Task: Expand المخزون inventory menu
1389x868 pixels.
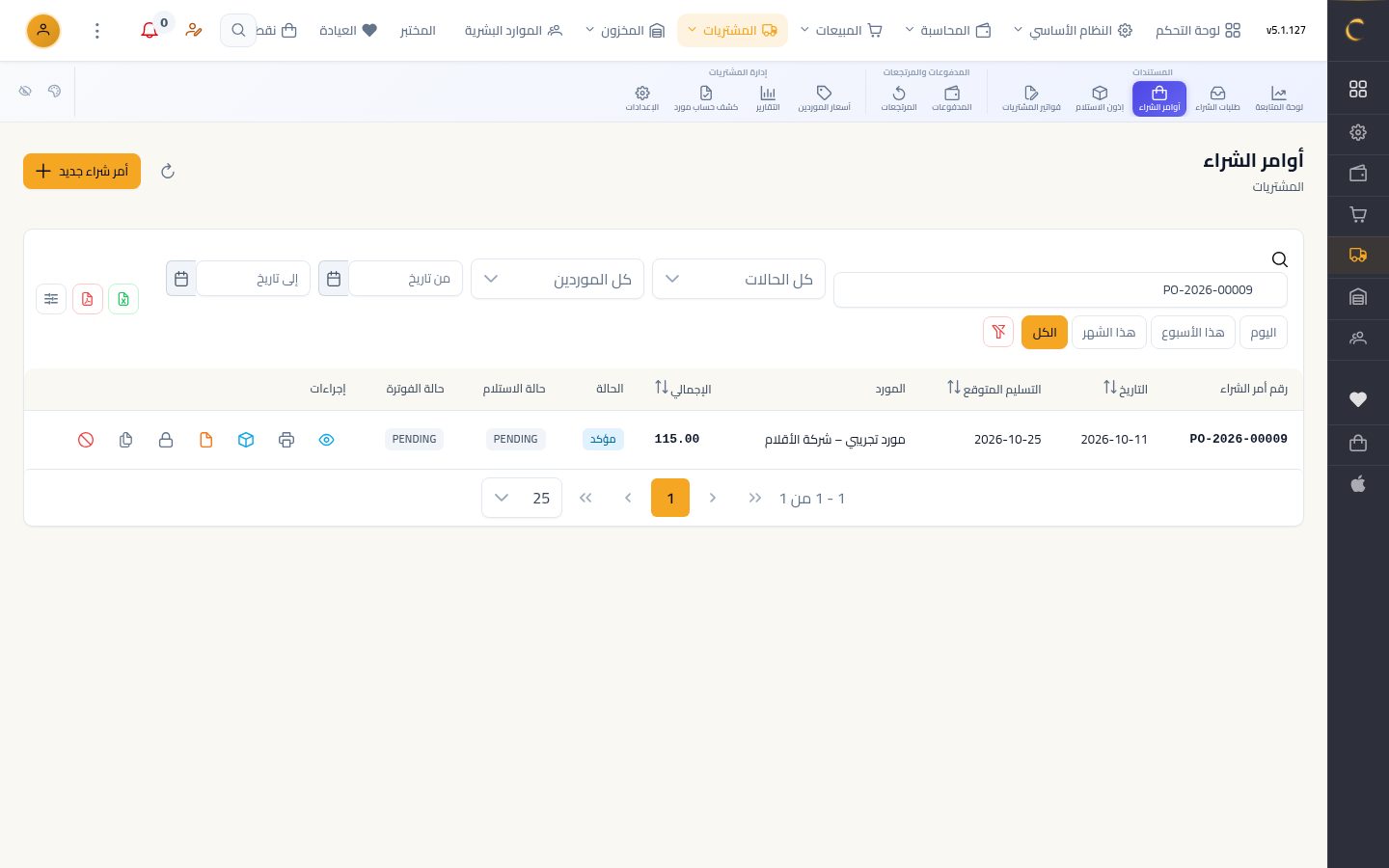Action: pos(625,31)
